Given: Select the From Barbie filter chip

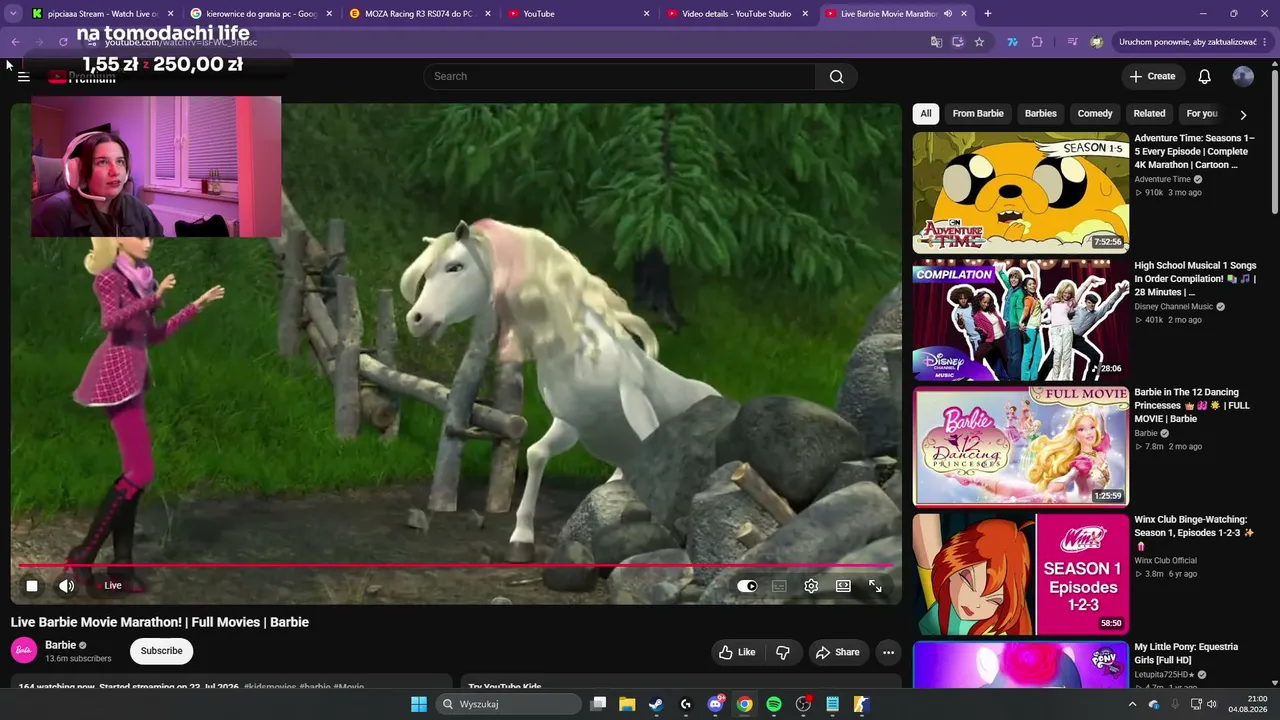Looking at the screenshot, I should point(978,114).
